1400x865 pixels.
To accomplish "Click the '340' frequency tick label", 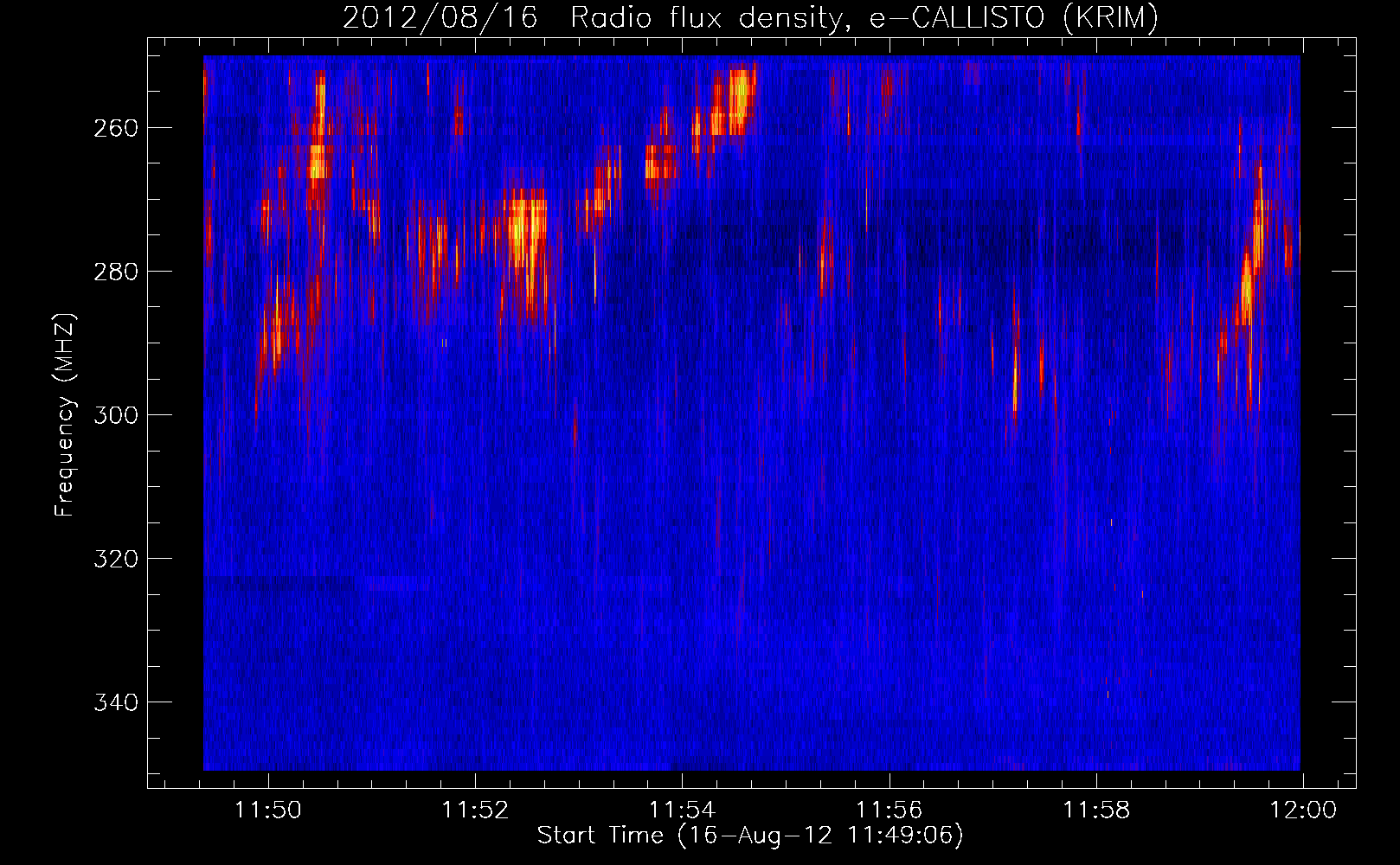I will point(115,702).
